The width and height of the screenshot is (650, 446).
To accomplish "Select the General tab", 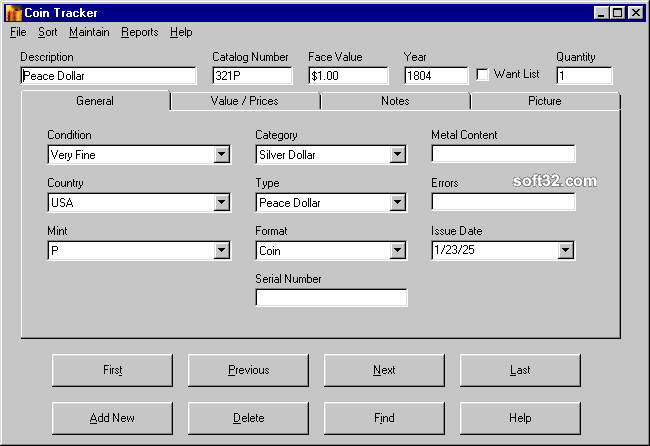I will 95,101.
